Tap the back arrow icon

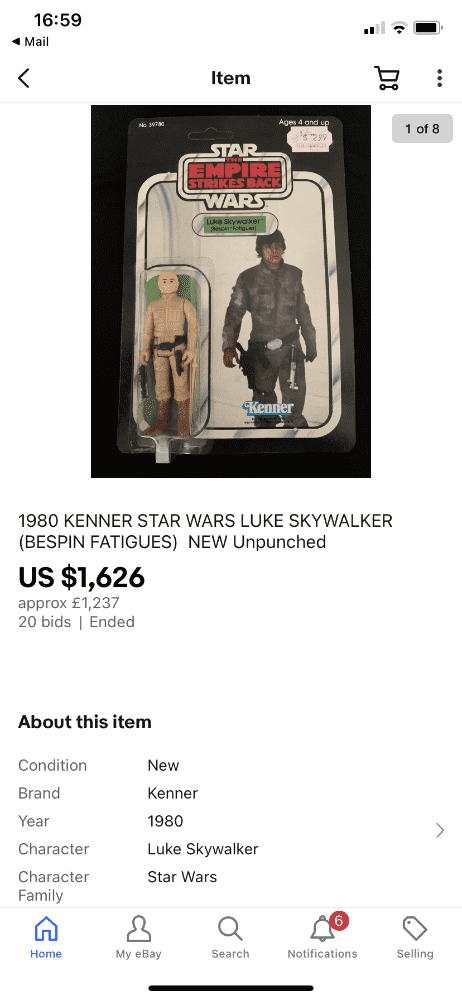click(24, 78)
